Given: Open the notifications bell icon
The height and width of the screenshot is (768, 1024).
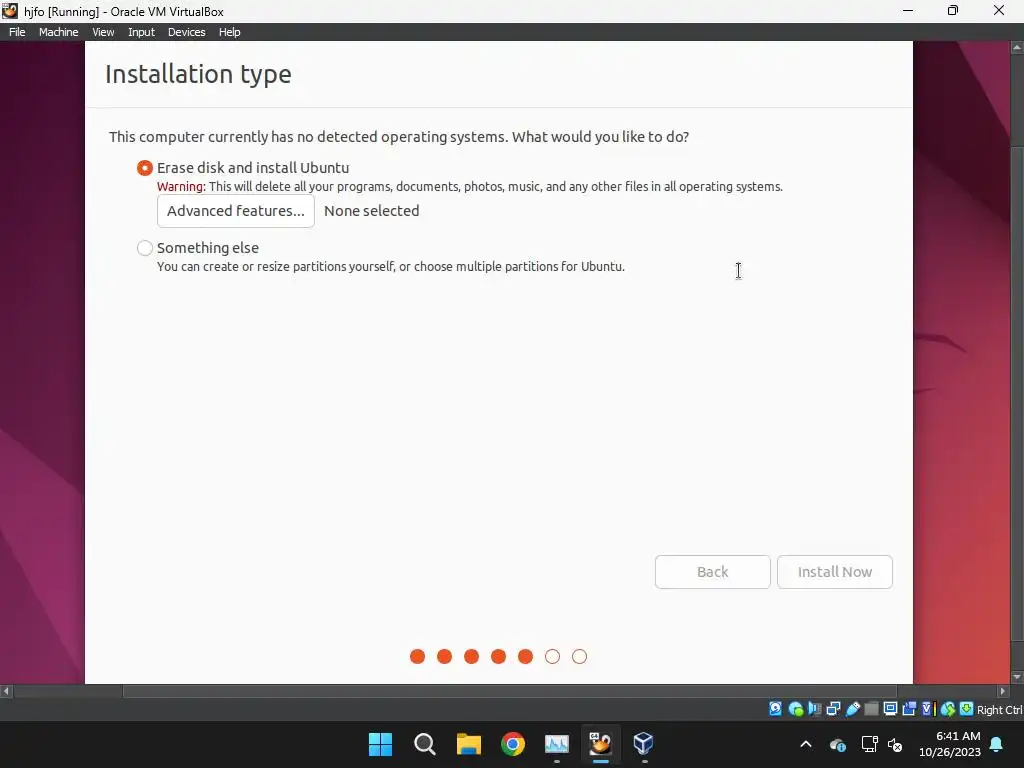Looking at the screenshot, I should (997, 744).
